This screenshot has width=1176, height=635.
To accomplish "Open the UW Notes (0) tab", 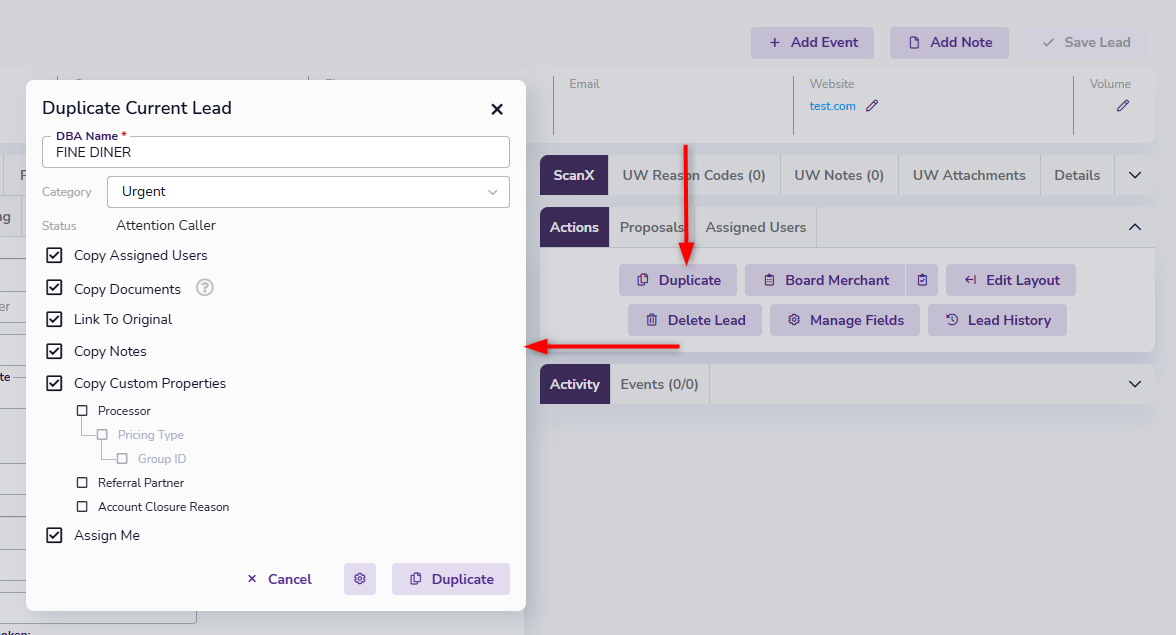I will click(839, 175).
